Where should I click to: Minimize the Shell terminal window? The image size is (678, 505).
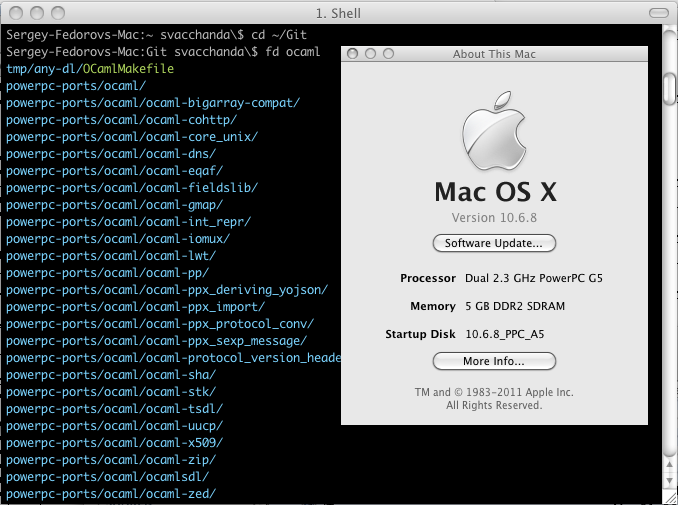coord(37,13)
